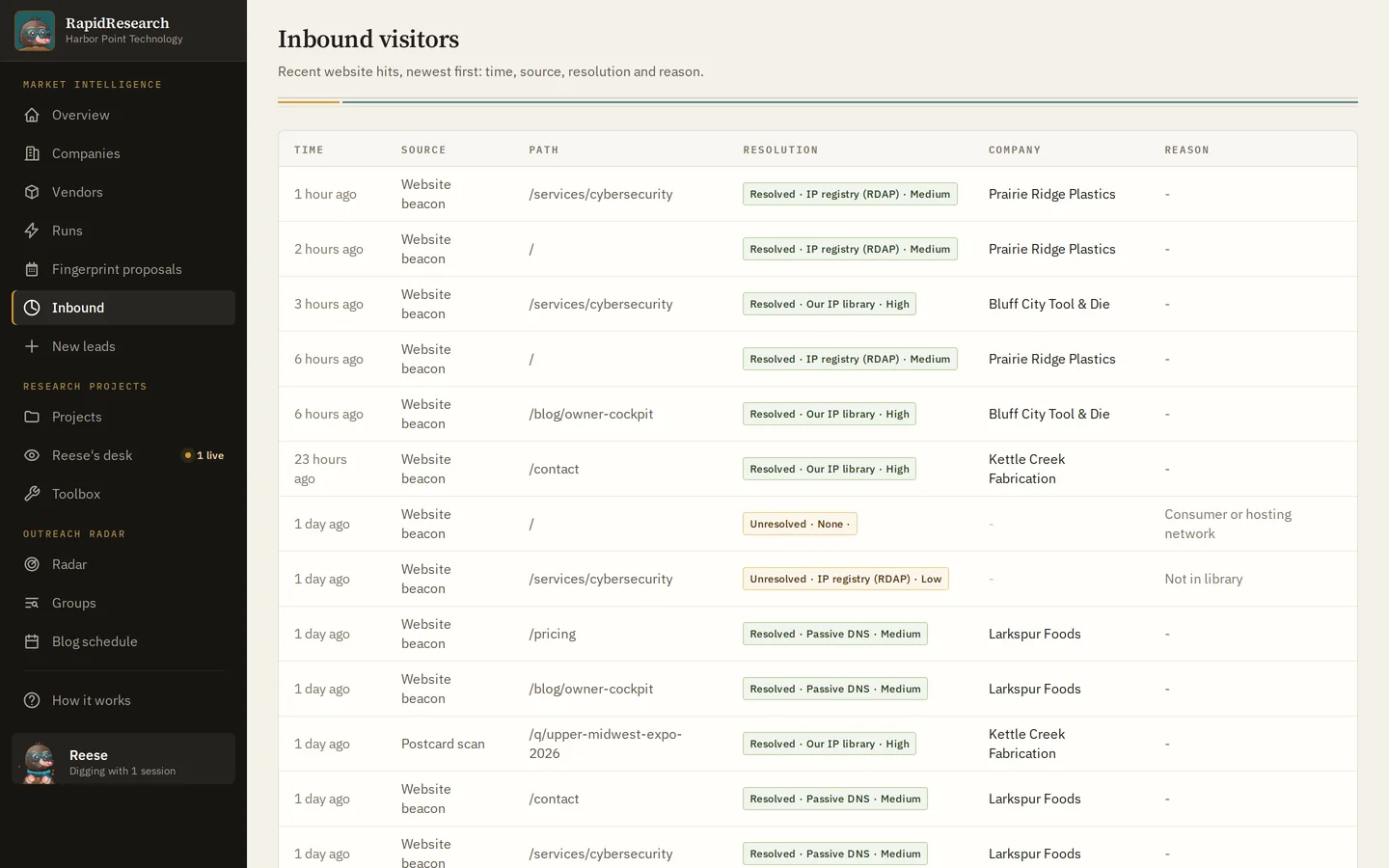Click the New leads plus icon
The width and height of the screenshot is (1389, 868).
coord(32,346)
